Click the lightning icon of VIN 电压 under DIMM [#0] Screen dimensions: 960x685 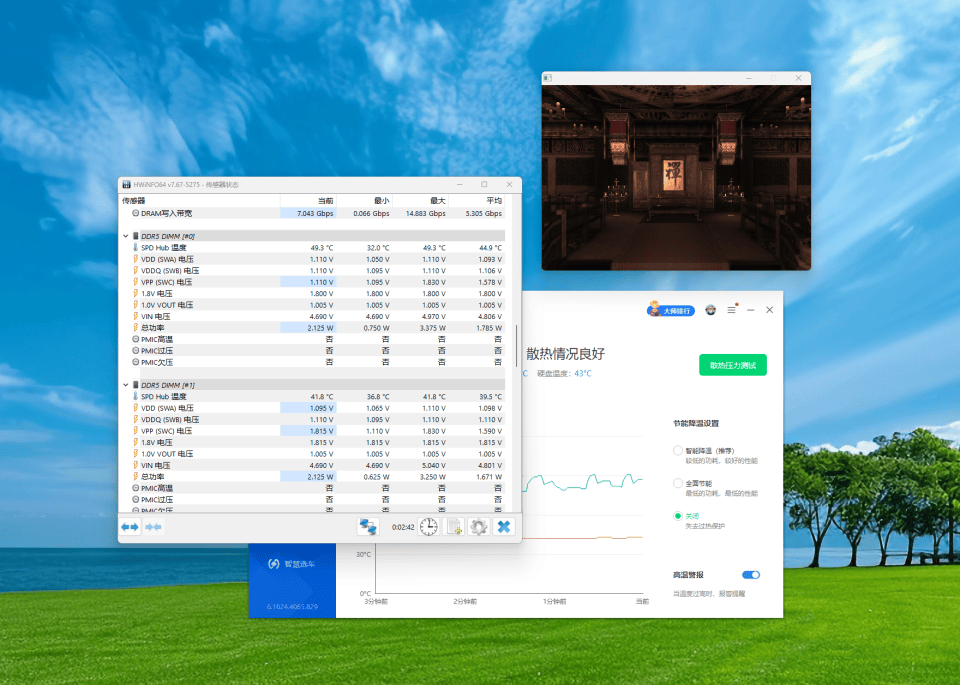[135, 316]
